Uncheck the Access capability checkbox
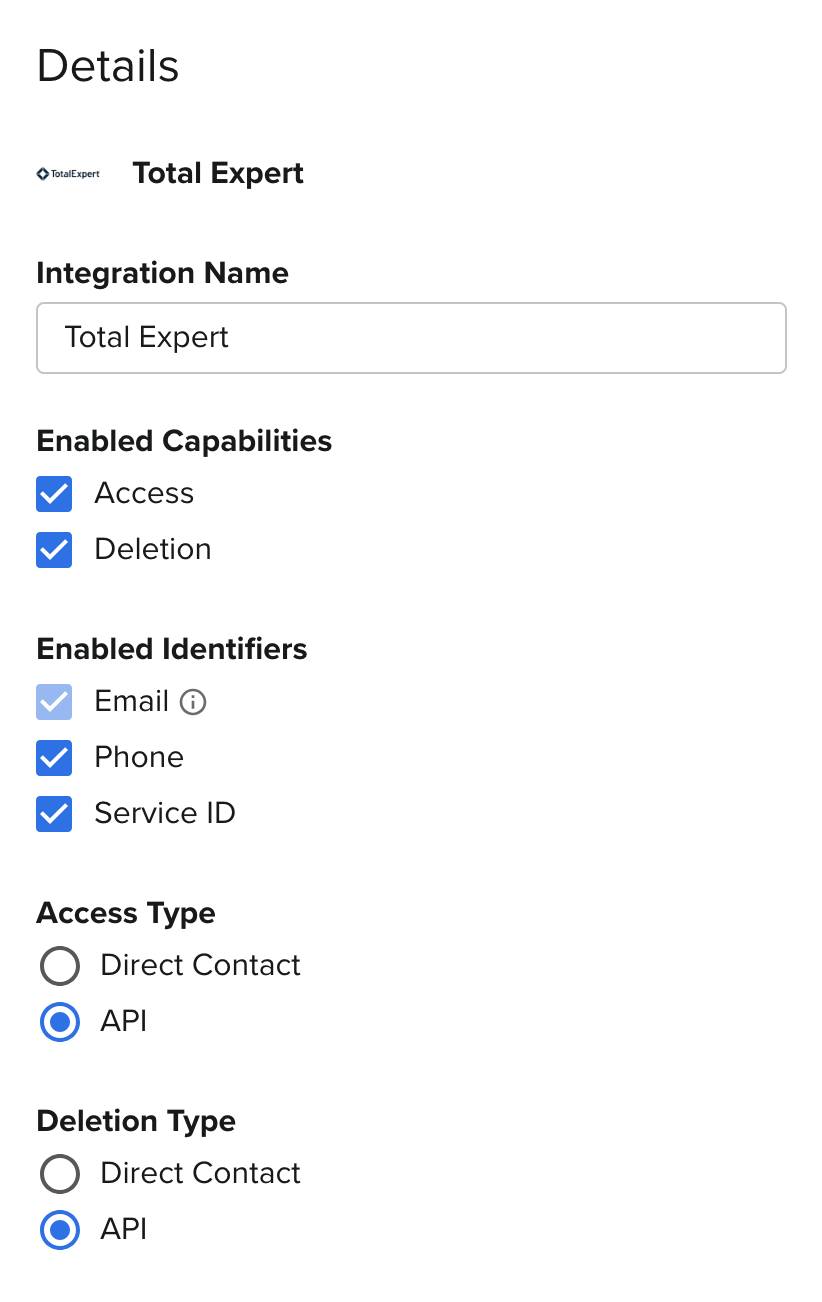The image size is (822, 1302). [54, 494]
